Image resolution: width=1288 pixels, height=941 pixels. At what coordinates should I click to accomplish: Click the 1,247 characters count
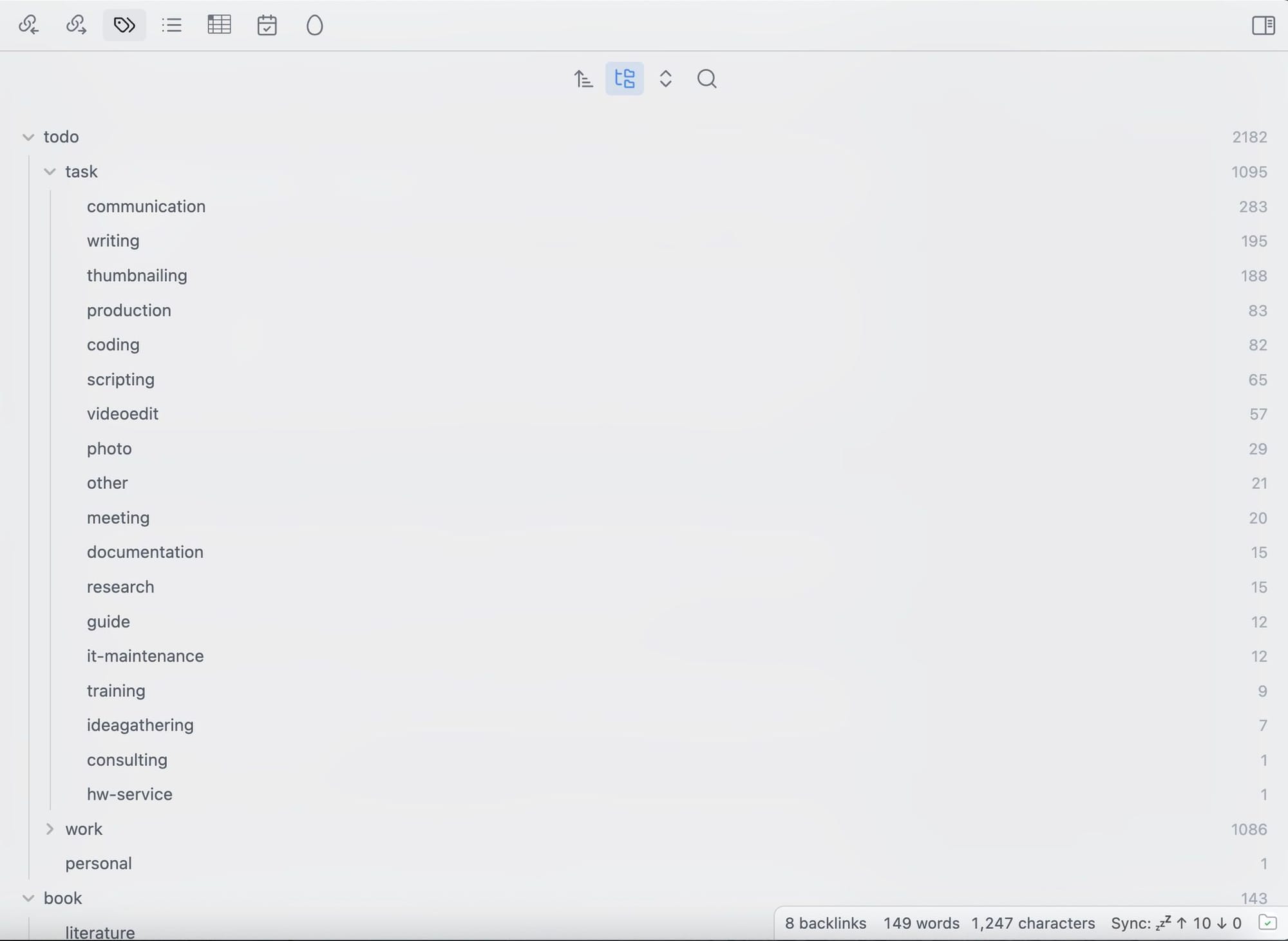[x=1033, y=923]
